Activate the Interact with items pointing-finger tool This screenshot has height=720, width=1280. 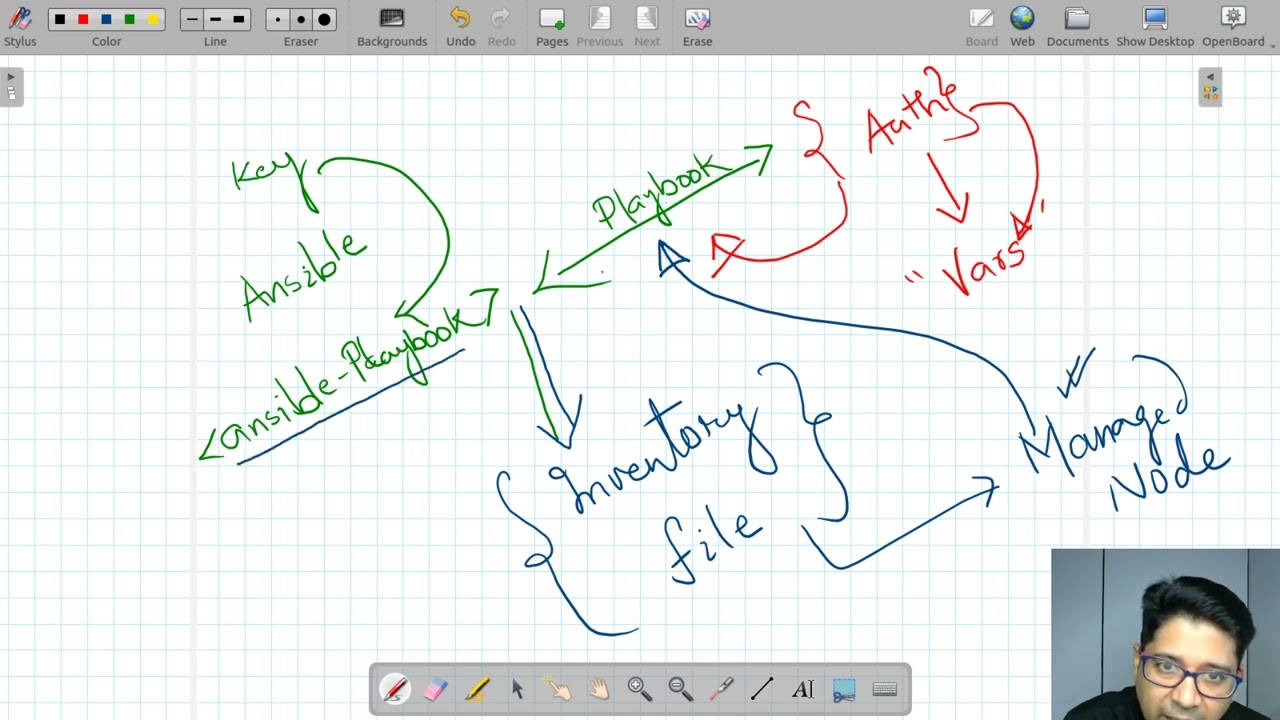[558, 689]
